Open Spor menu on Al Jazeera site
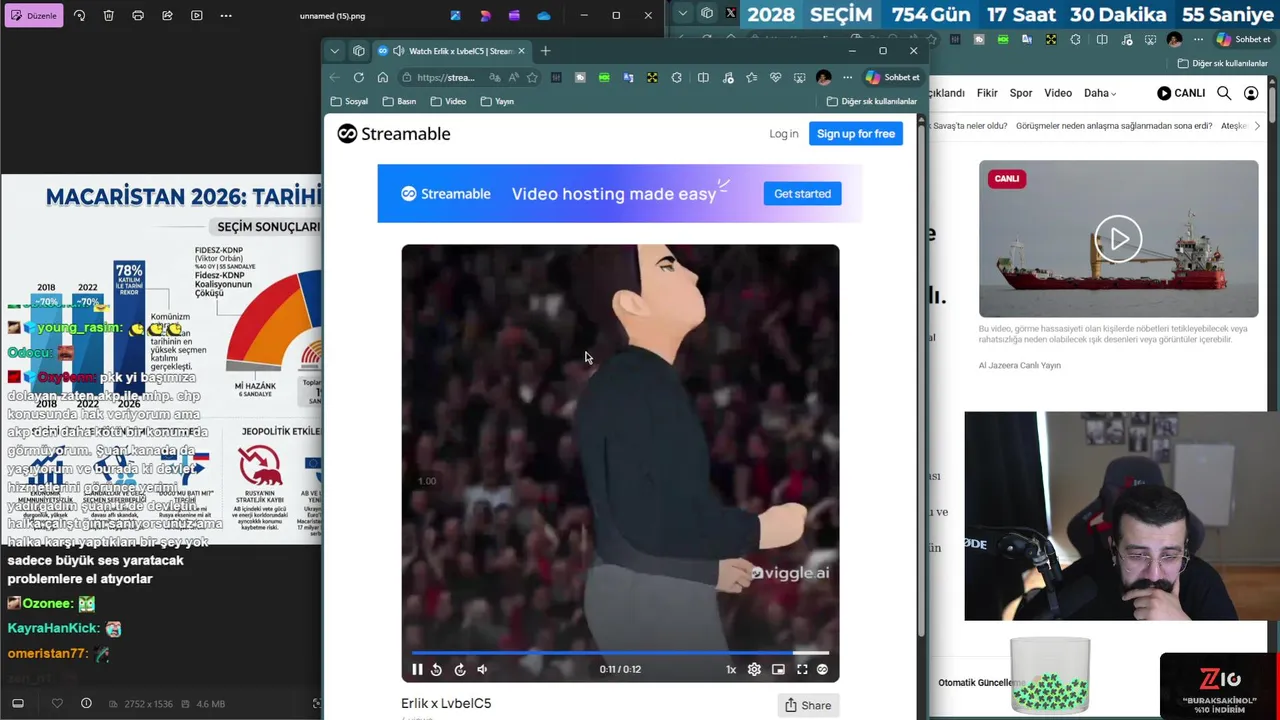This screenshot has height=720, width=1280. 1021,93
